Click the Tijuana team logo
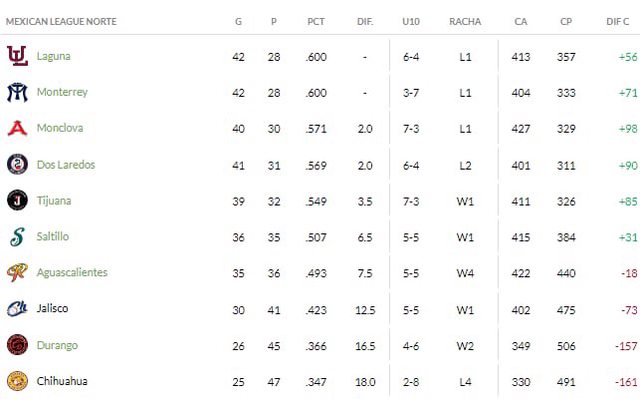The image size is (640, 404). [17, 201]
